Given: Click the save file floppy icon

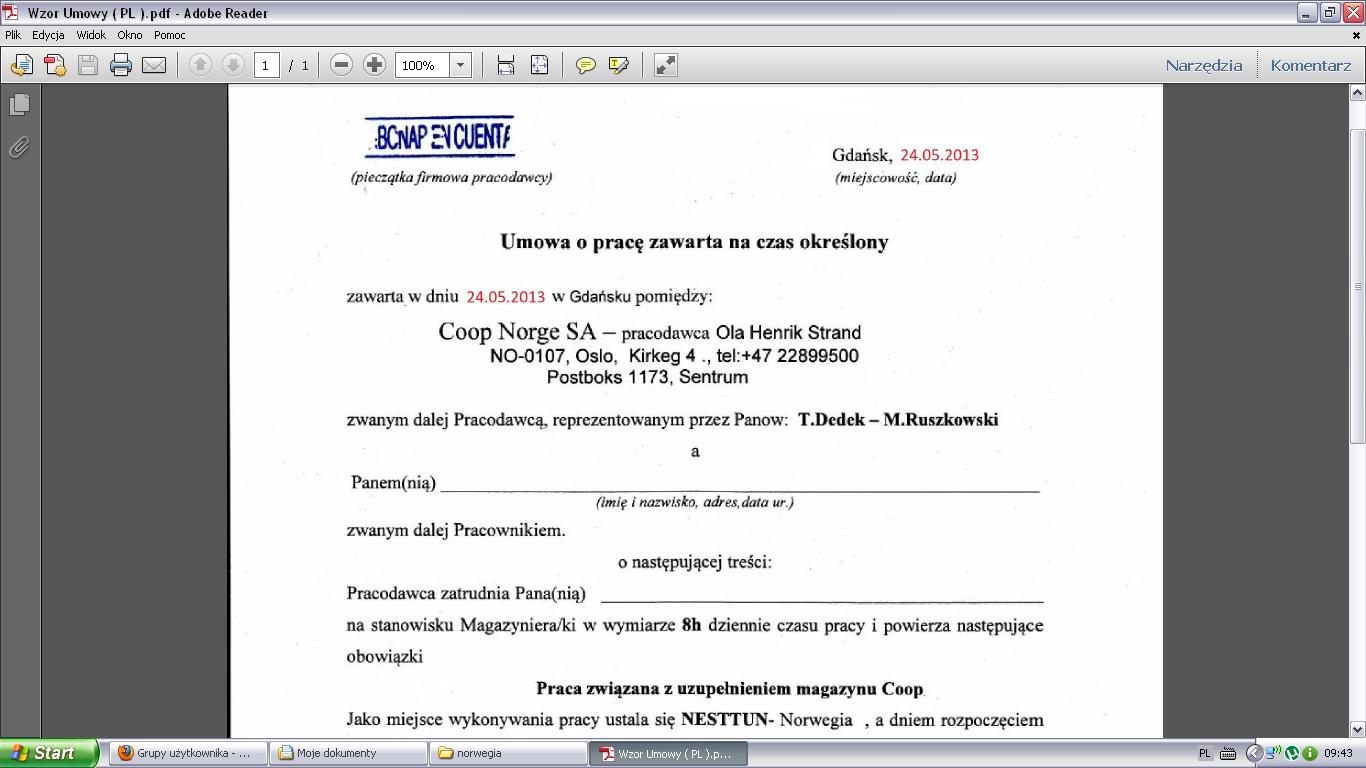Looking at the screenshot, I should [88, 65].
